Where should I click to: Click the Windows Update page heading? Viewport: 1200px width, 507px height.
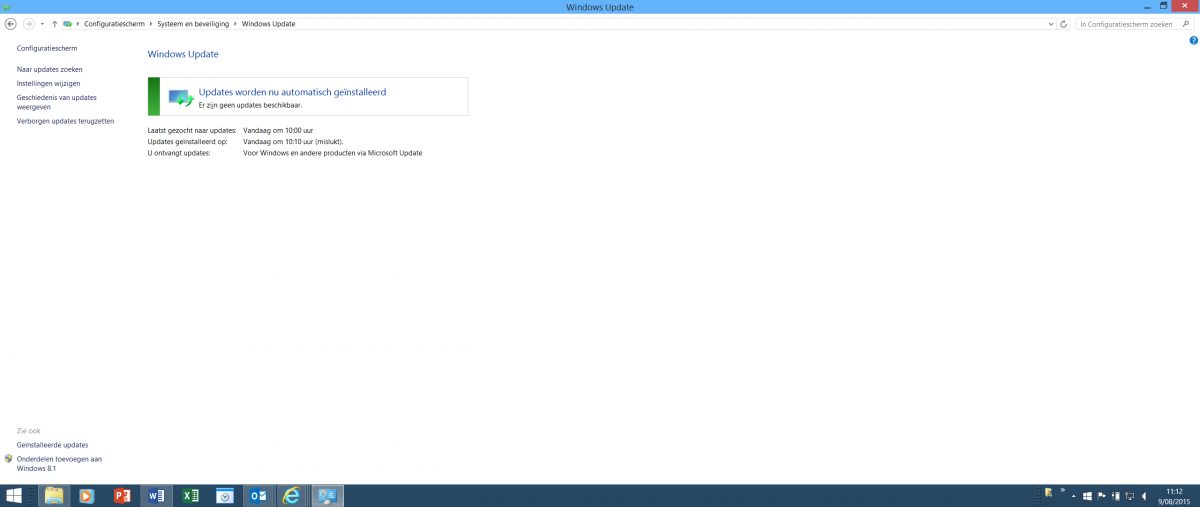click(x=183, y=54)
